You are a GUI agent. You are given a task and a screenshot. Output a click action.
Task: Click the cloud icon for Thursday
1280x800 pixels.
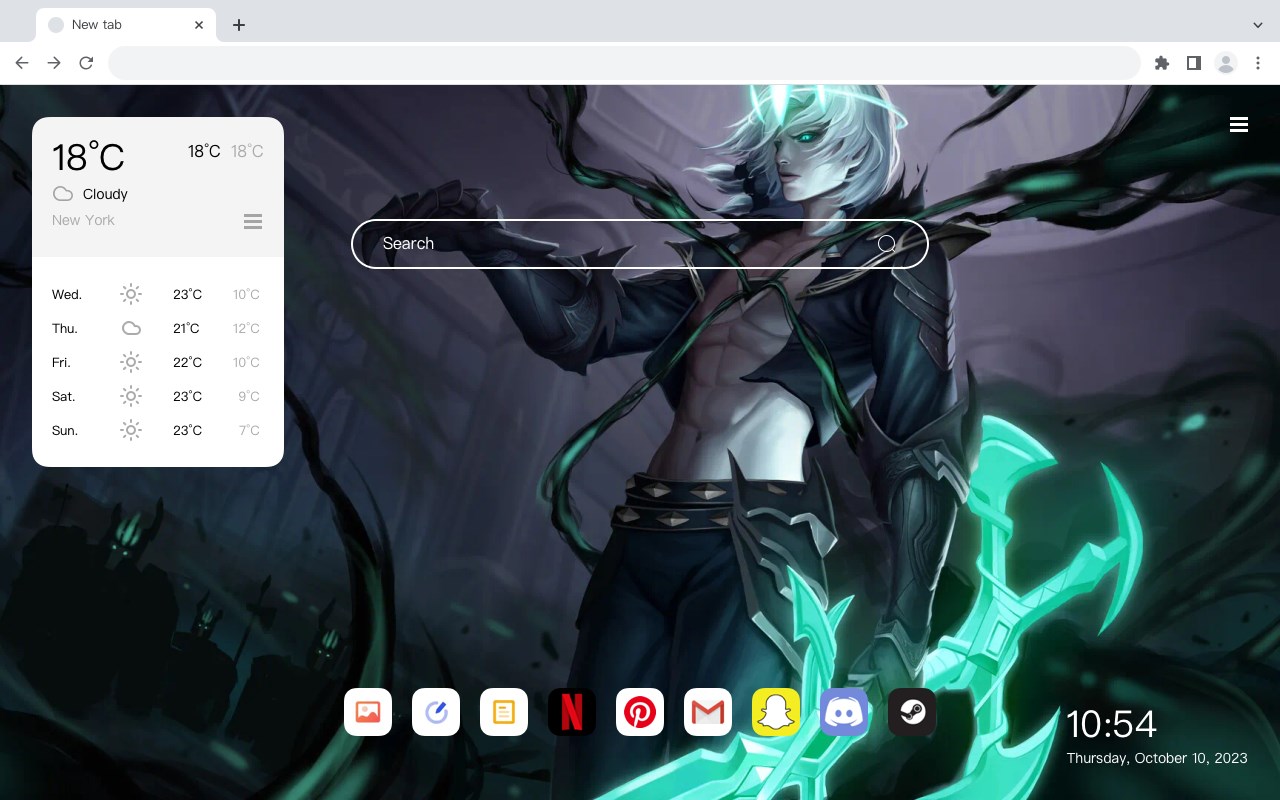tap(131, 328)
